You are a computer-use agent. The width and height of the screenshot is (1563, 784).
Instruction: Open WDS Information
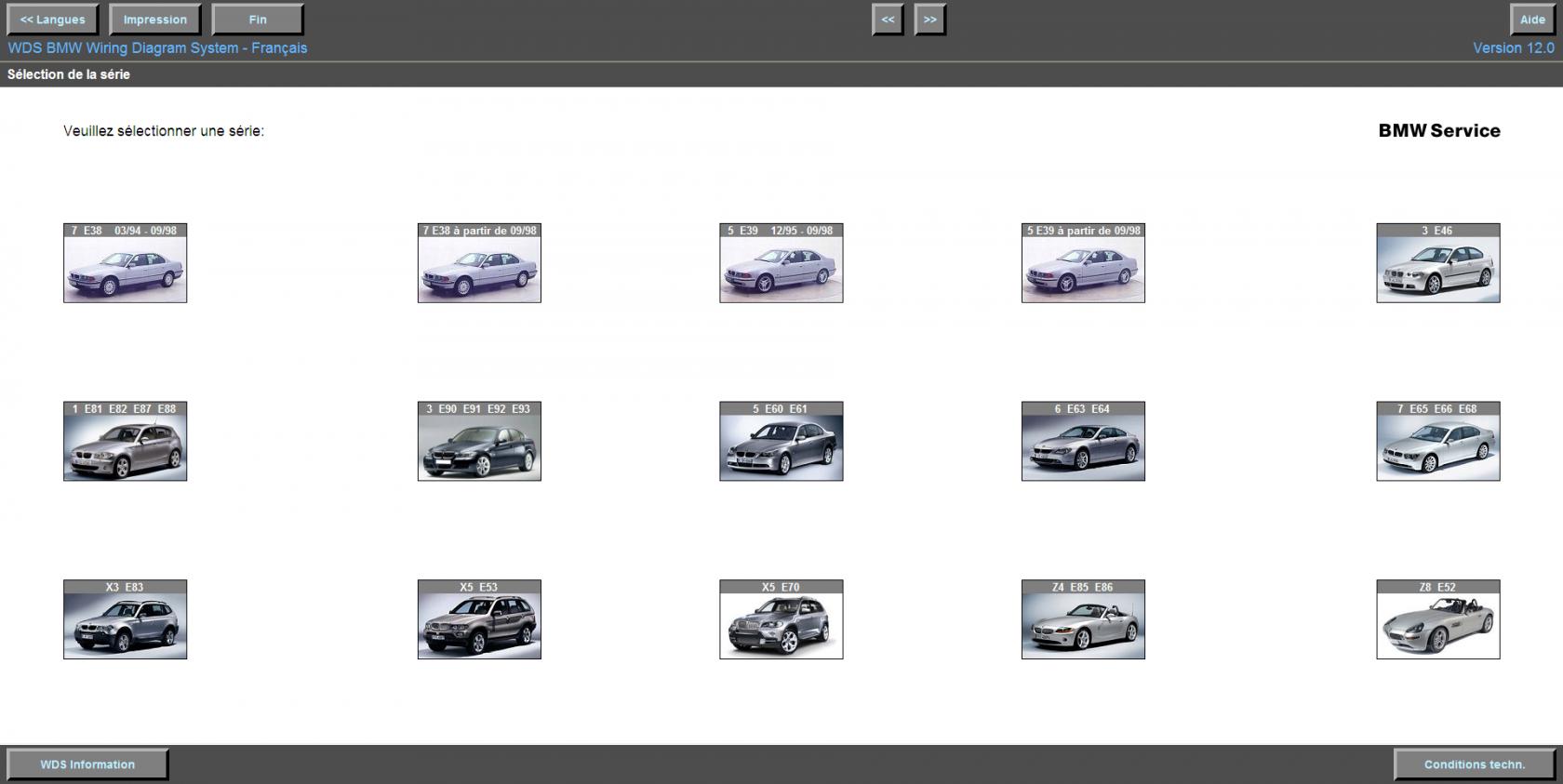(87, 764)
